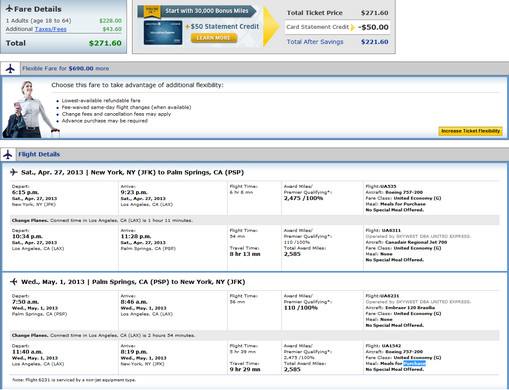The image size is (509, 390).
Task: Click the Flight 6231 non-jet equipment note
Action: [74, 380]
